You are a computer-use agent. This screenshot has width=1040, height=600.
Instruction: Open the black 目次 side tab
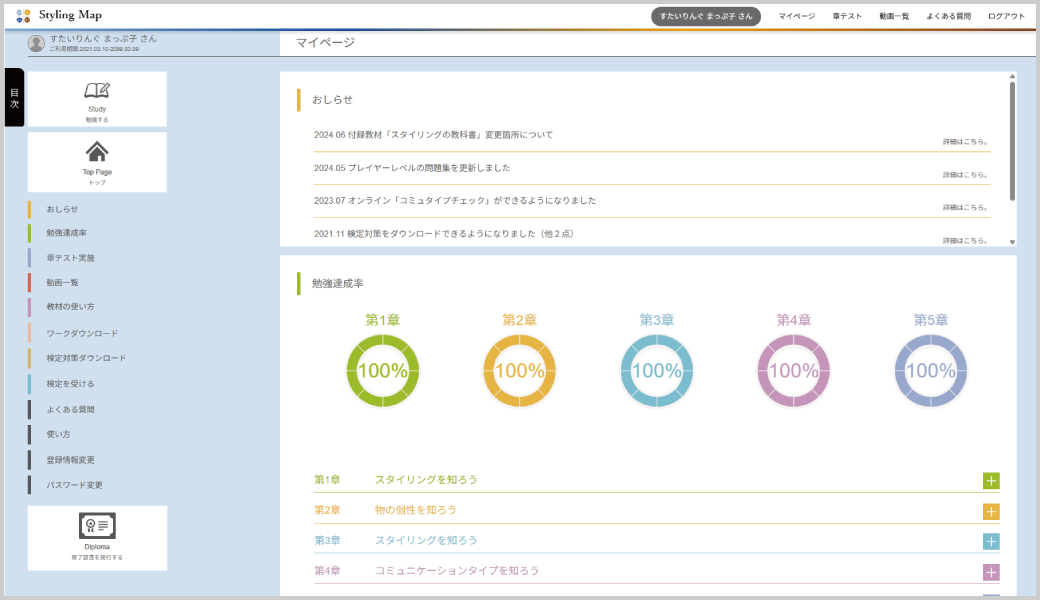tap(14, 97)
